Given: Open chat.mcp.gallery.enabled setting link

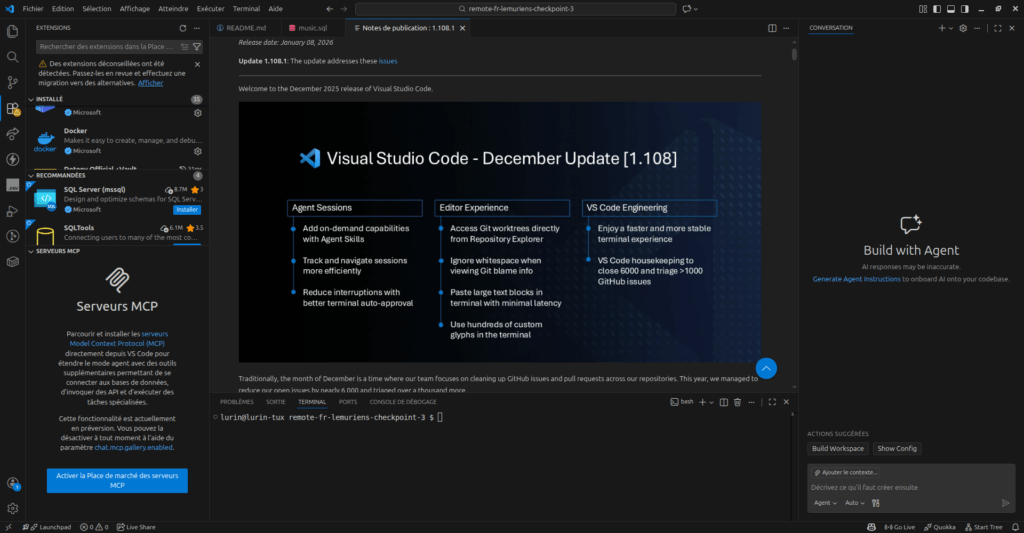Looking at the screenshot, I should 133,448.
